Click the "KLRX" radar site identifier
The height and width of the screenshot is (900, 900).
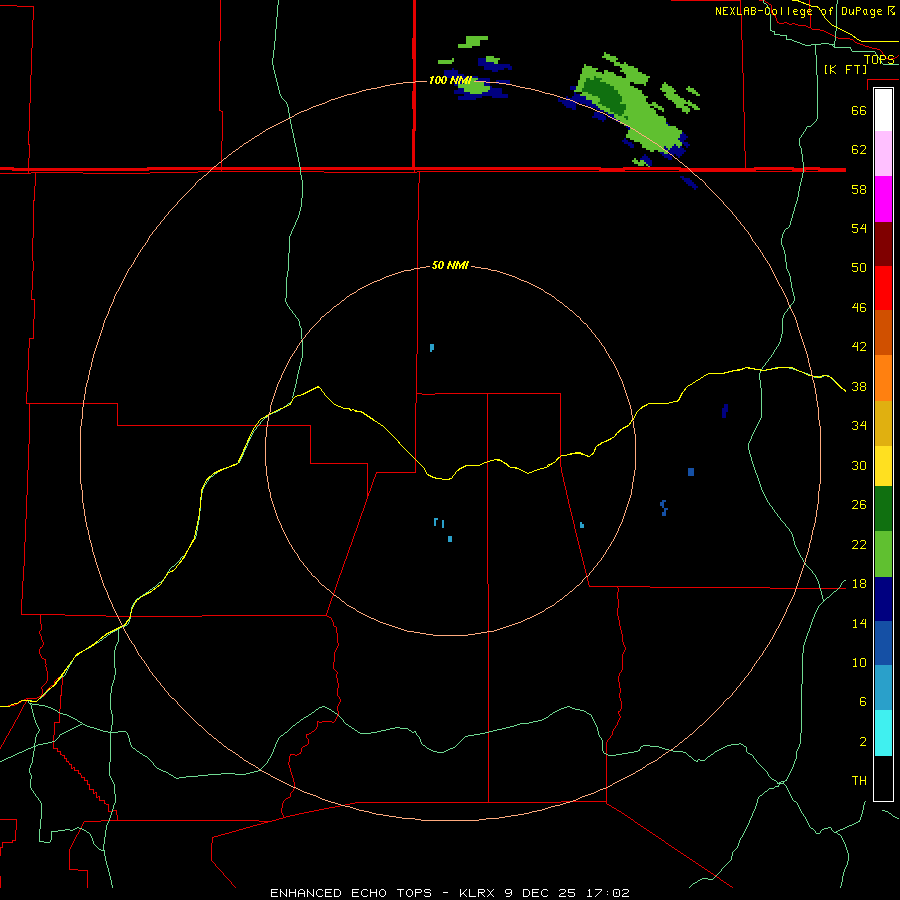coord(478,893)
